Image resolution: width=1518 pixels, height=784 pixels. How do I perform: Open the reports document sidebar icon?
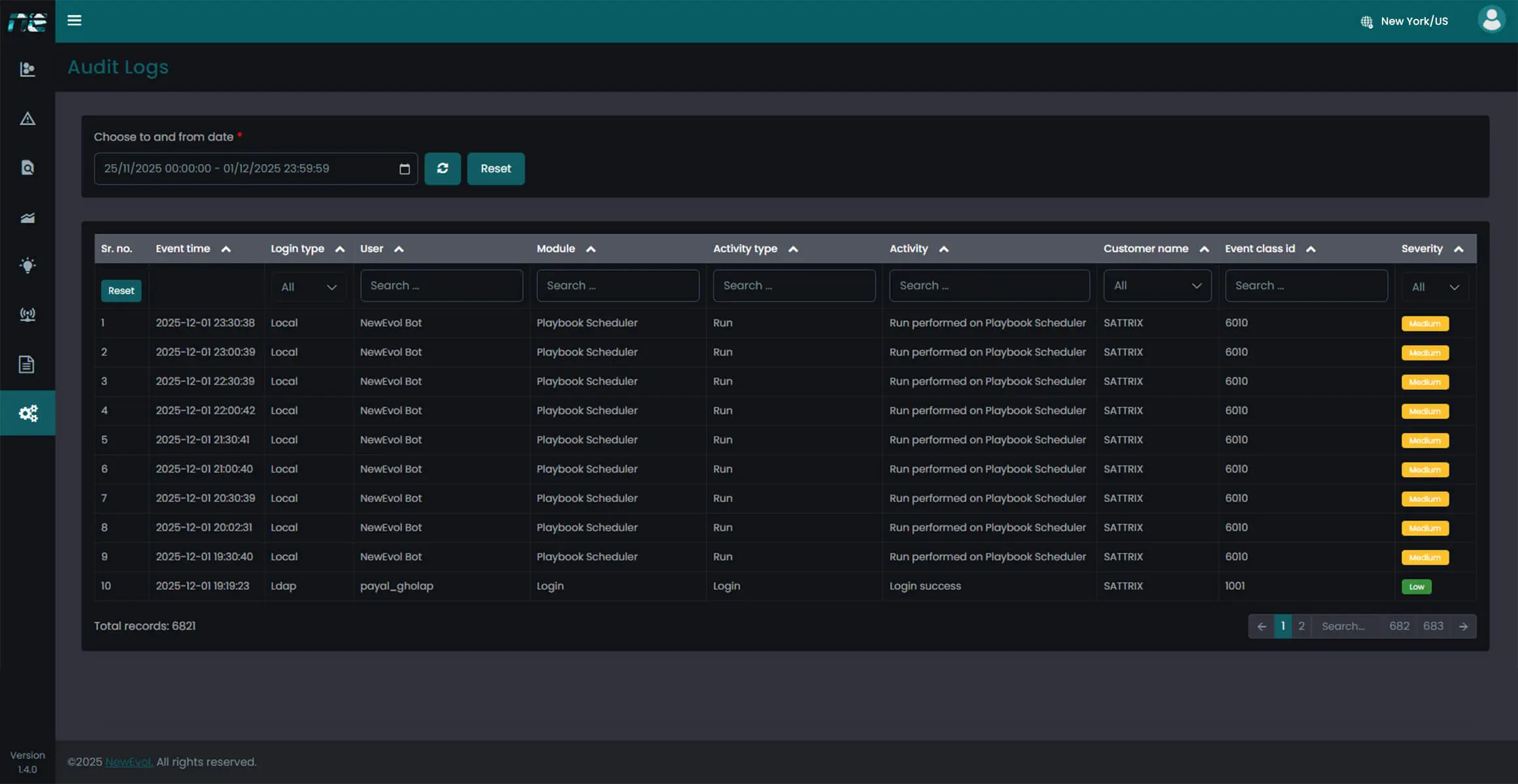[27, 364]
